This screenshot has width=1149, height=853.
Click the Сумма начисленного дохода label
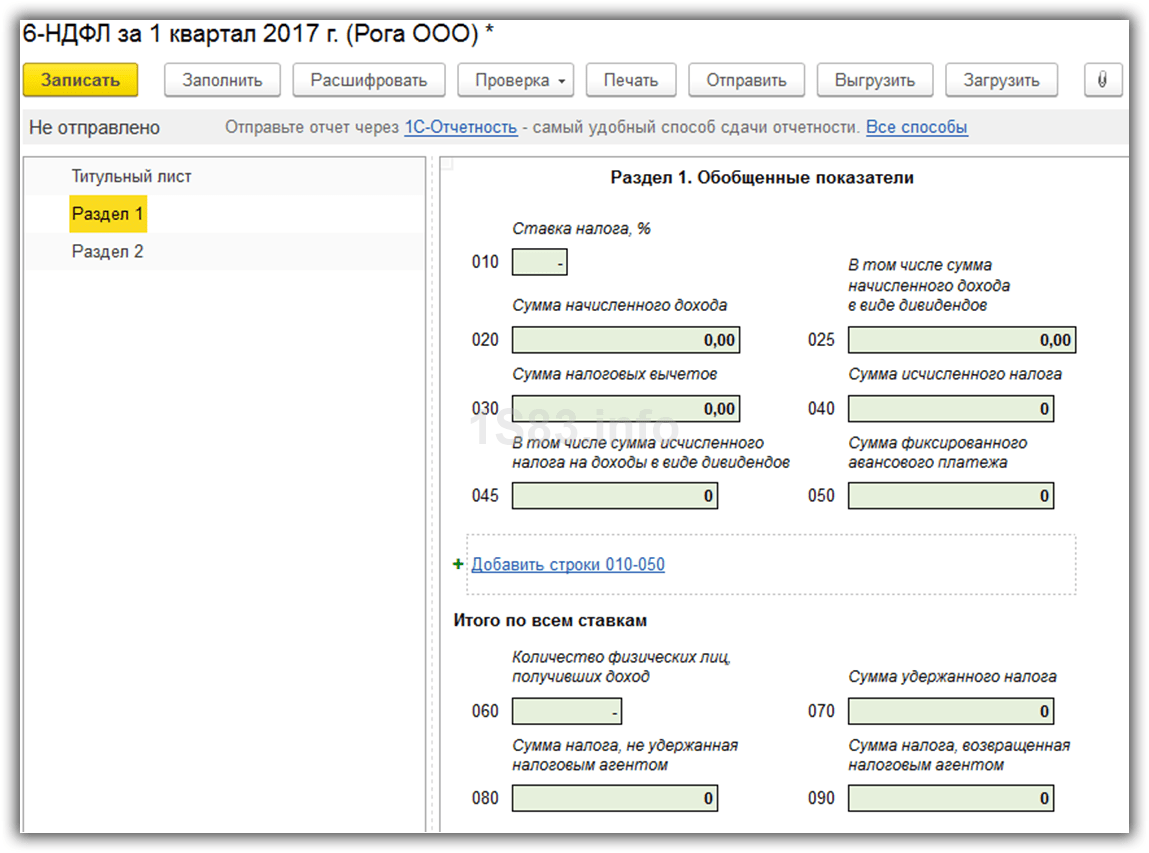(x=620, y=305)
